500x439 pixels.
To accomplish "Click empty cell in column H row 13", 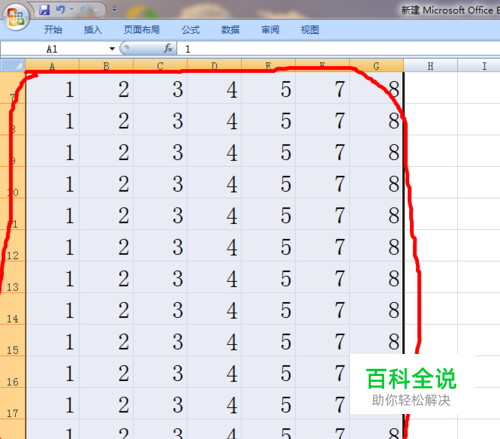I will [x=431, y=277].
